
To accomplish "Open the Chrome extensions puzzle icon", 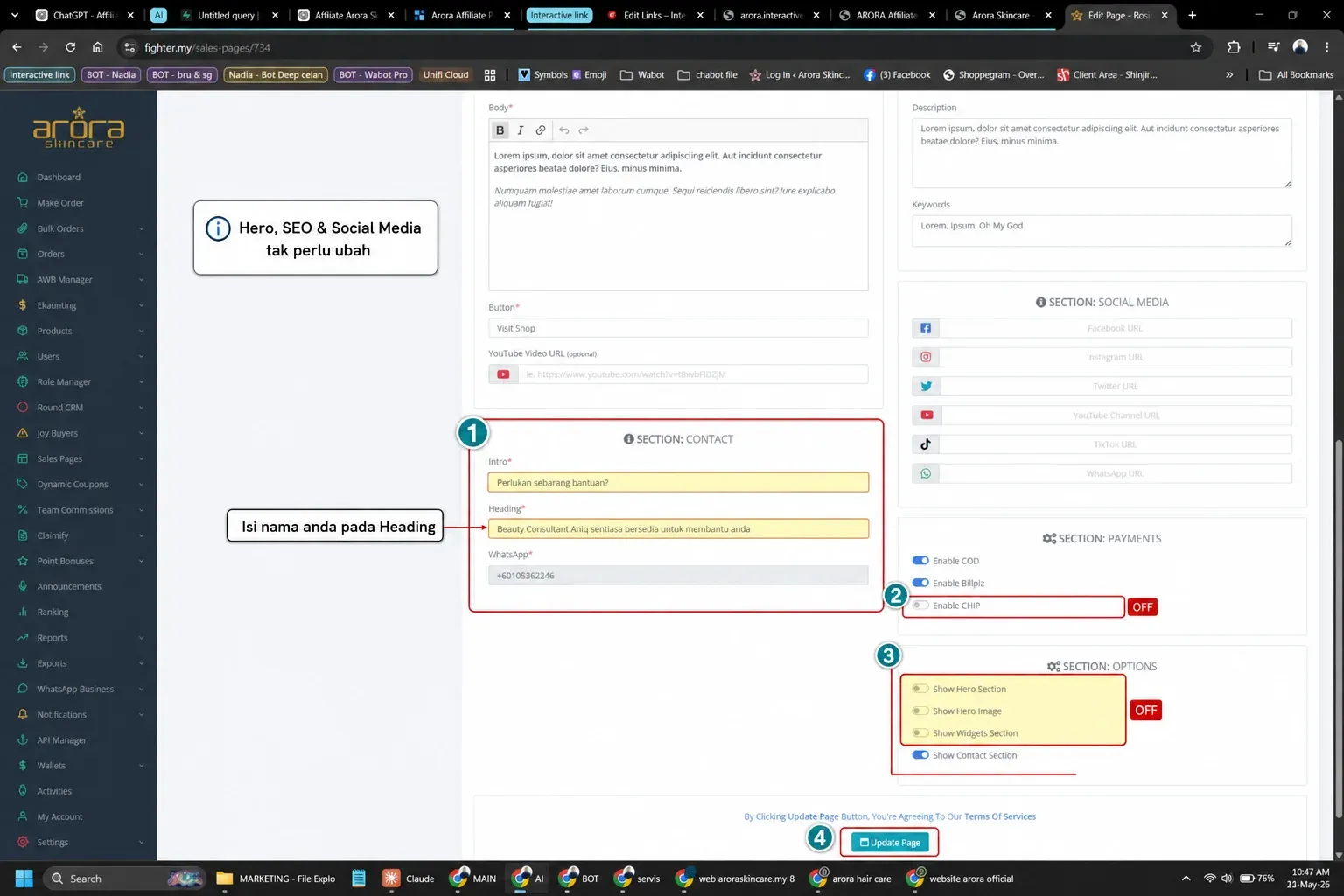I will pyautogui.click(x=1234, y=47).
